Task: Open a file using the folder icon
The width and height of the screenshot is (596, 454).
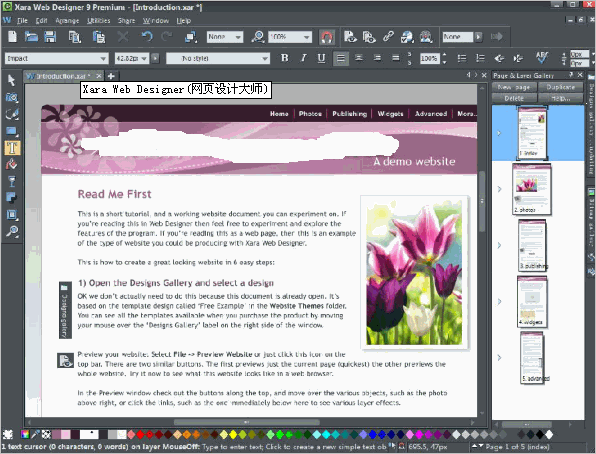Action: (31, 37)
